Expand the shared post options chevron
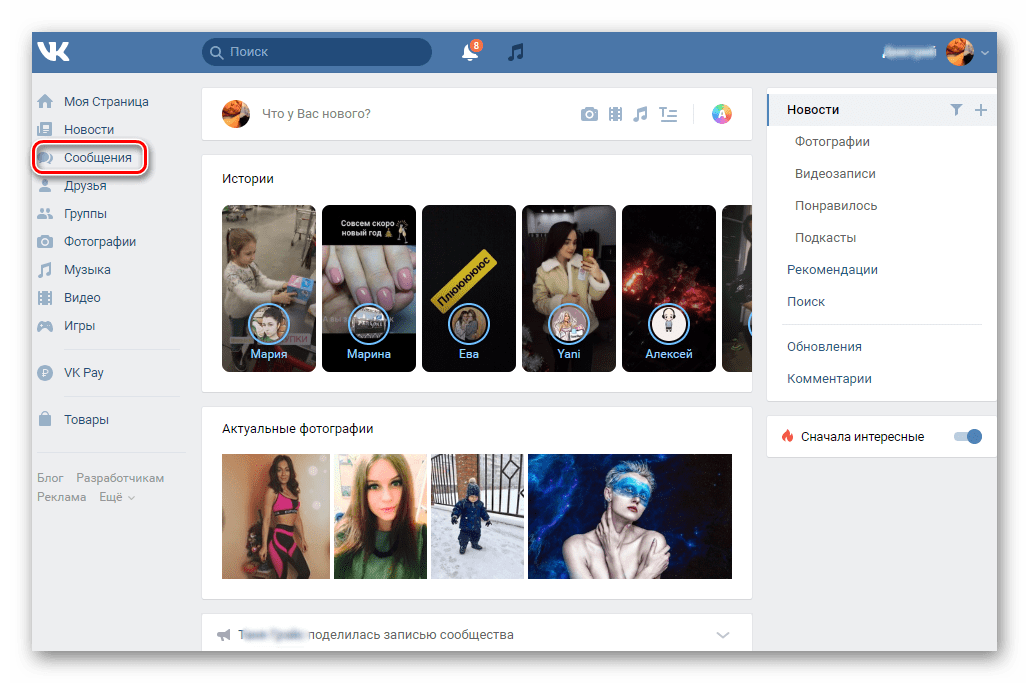Screen dimensions: 1029x683 723,635
